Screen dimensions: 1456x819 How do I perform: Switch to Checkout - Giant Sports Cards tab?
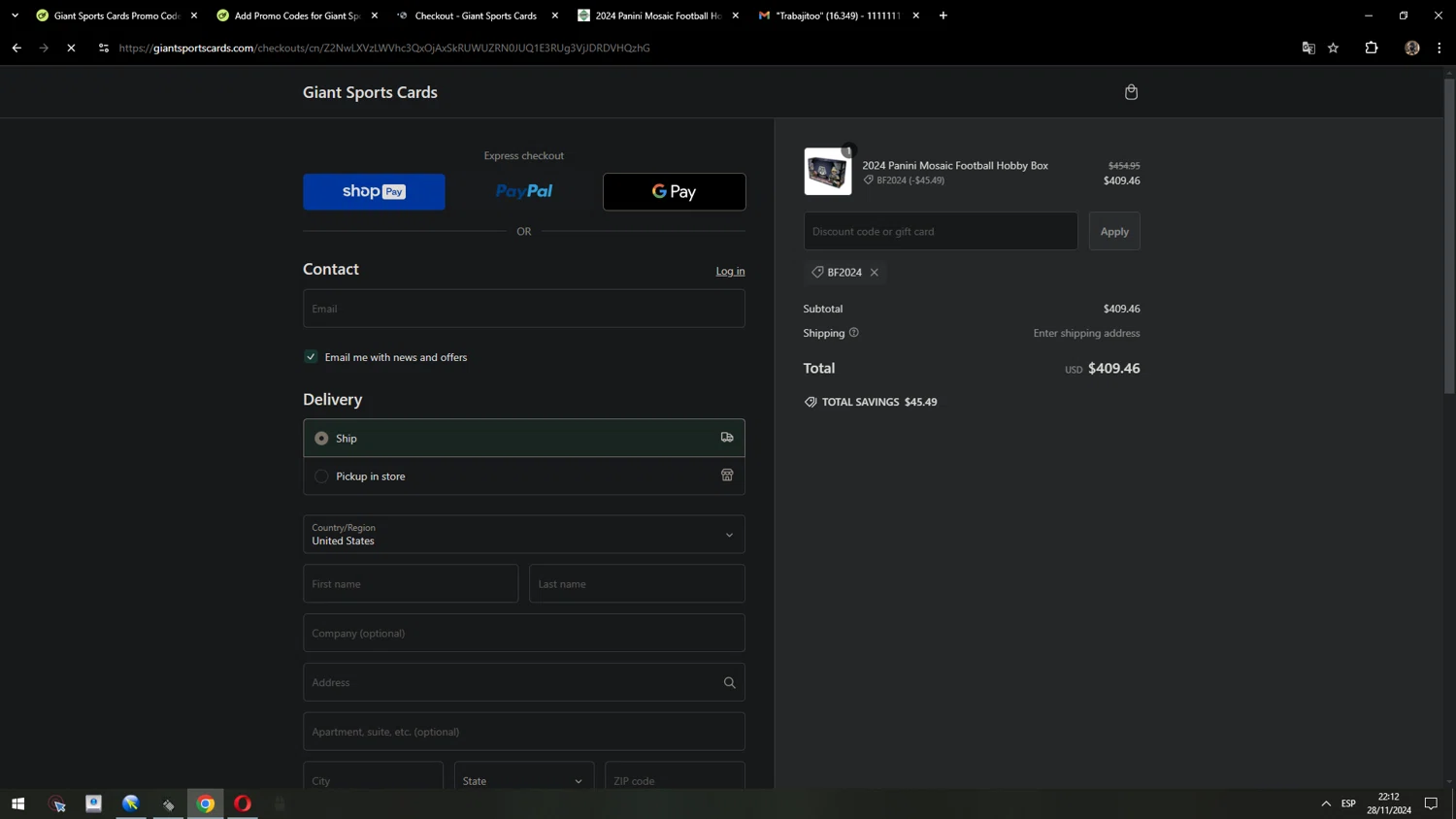coord(476,16)
